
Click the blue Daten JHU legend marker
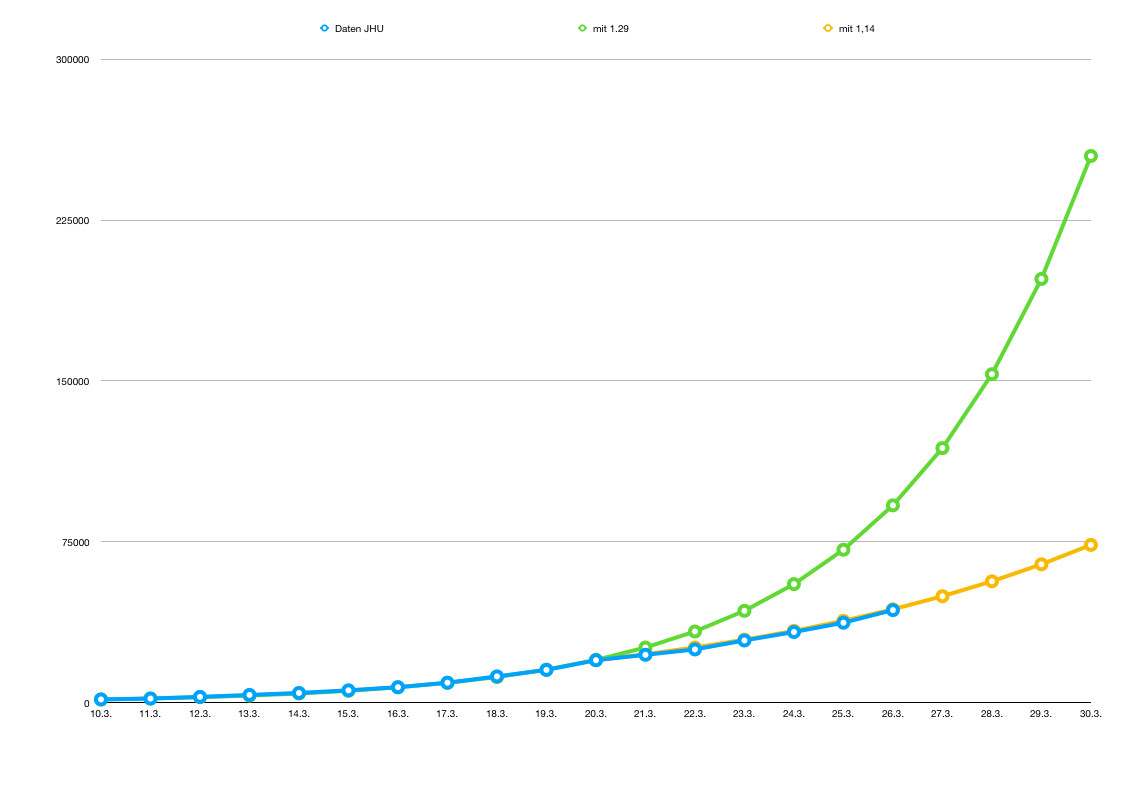[324, 29]
